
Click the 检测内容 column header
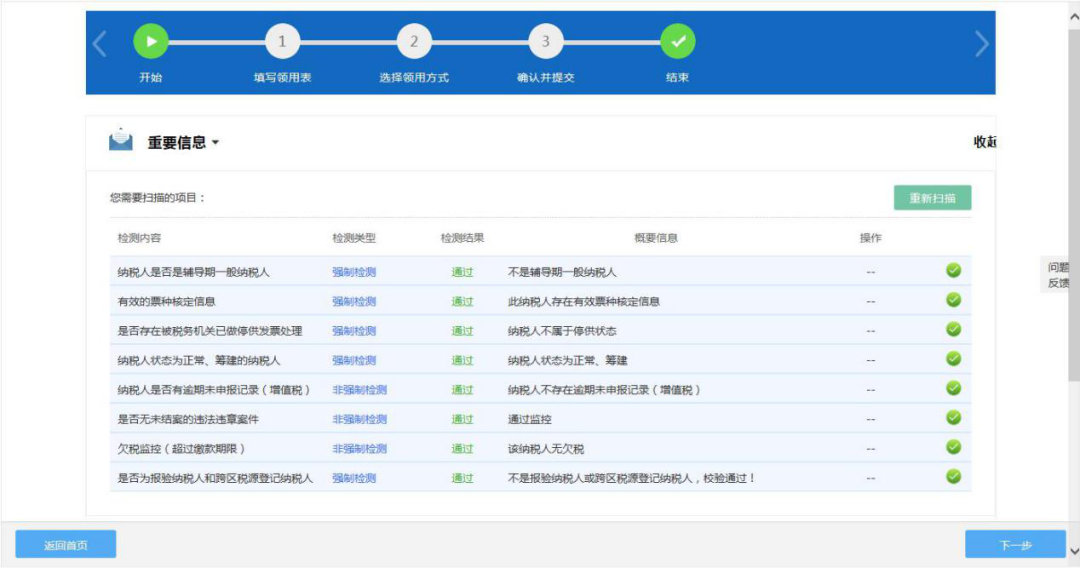click(x=139, y=238)
